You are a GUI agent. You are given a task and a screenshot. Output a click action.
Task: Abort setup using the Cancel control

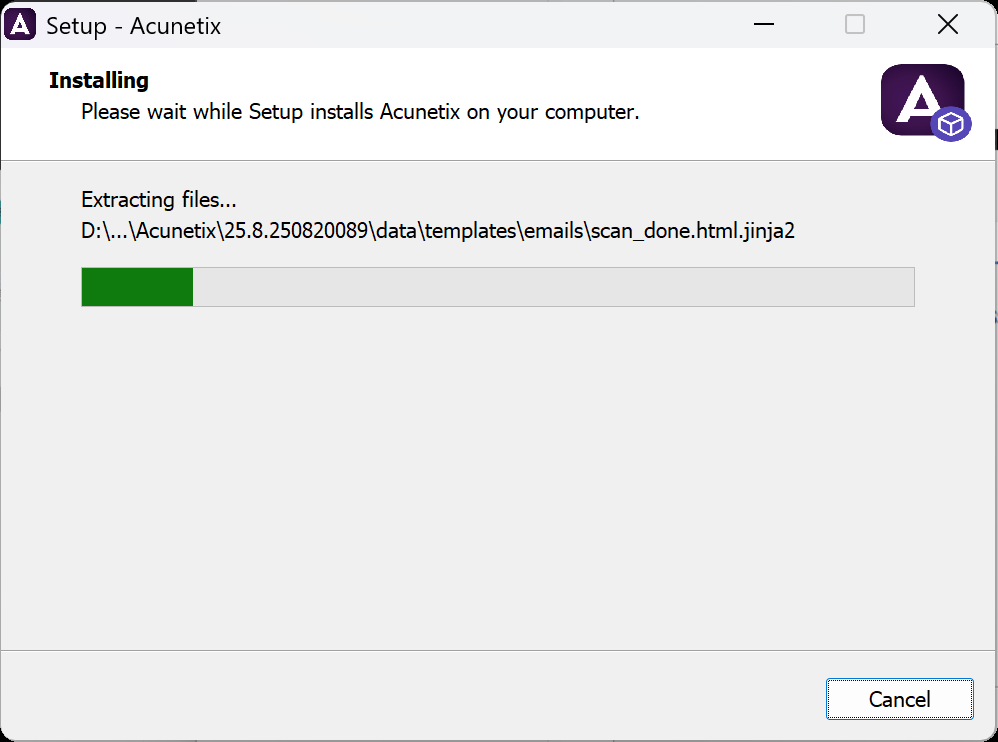point(898,699)
